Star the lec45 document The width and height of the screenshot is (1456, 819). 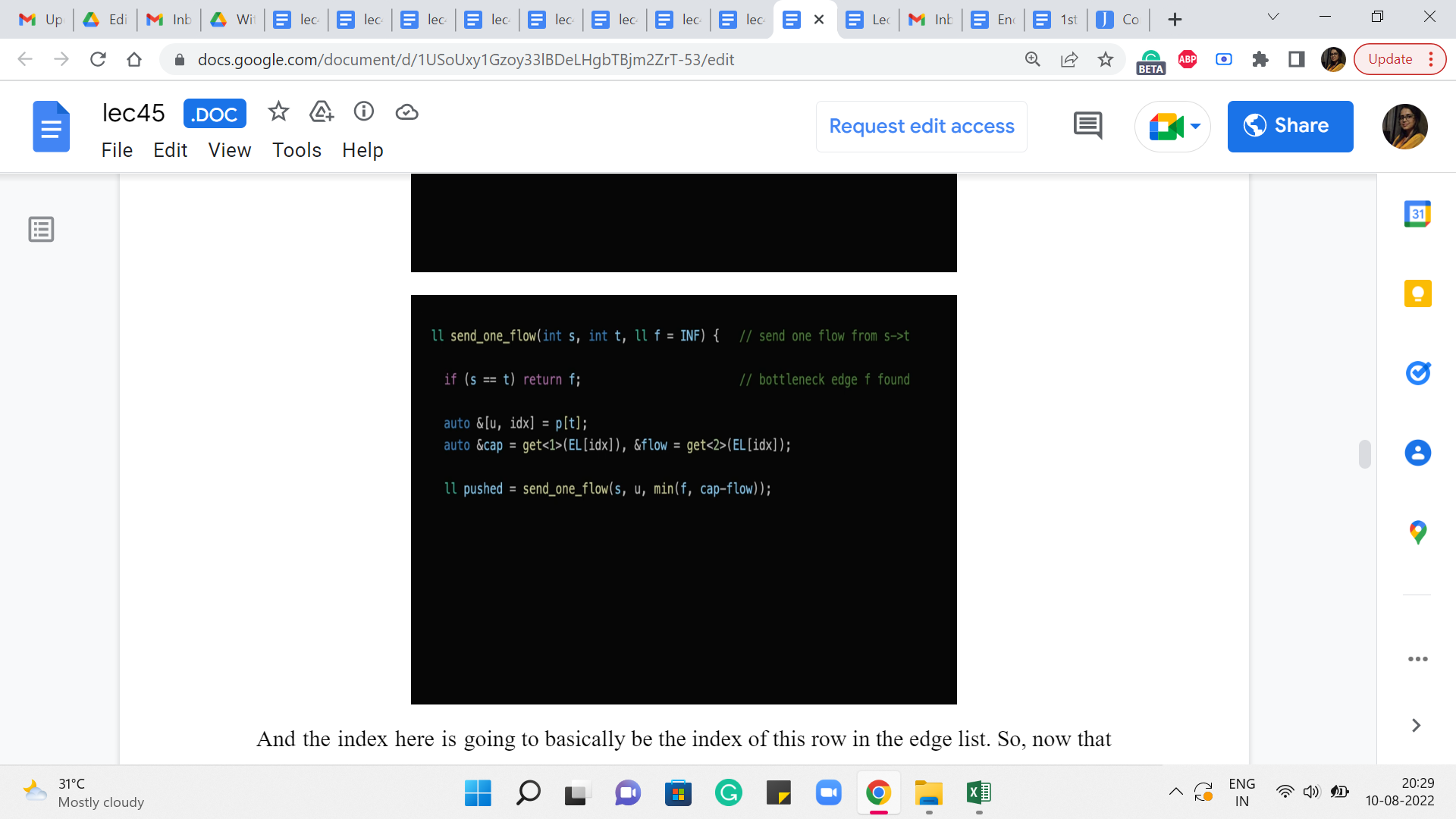click(278, 112)
